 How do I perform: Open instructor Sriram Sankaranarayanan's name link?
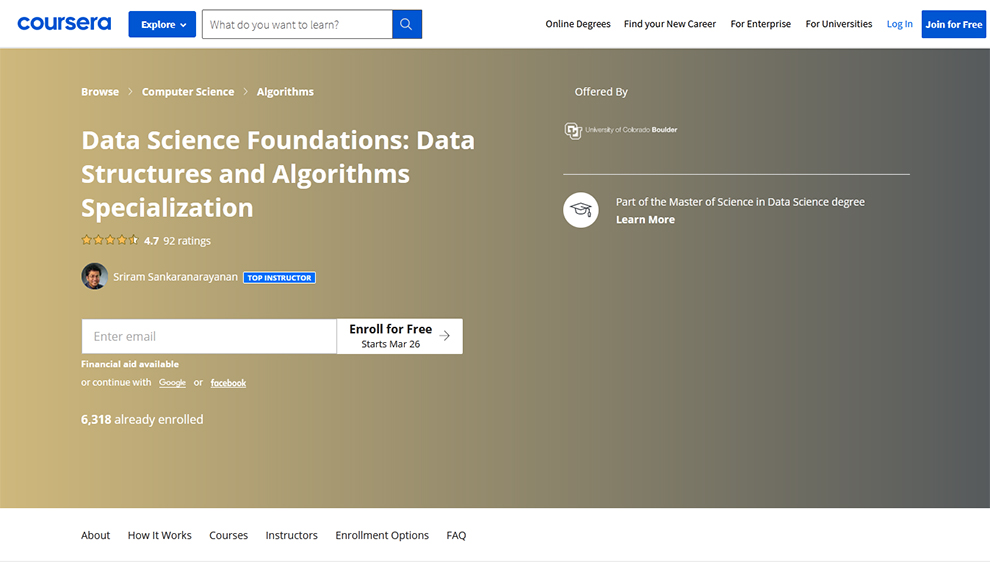pos(176,277)
